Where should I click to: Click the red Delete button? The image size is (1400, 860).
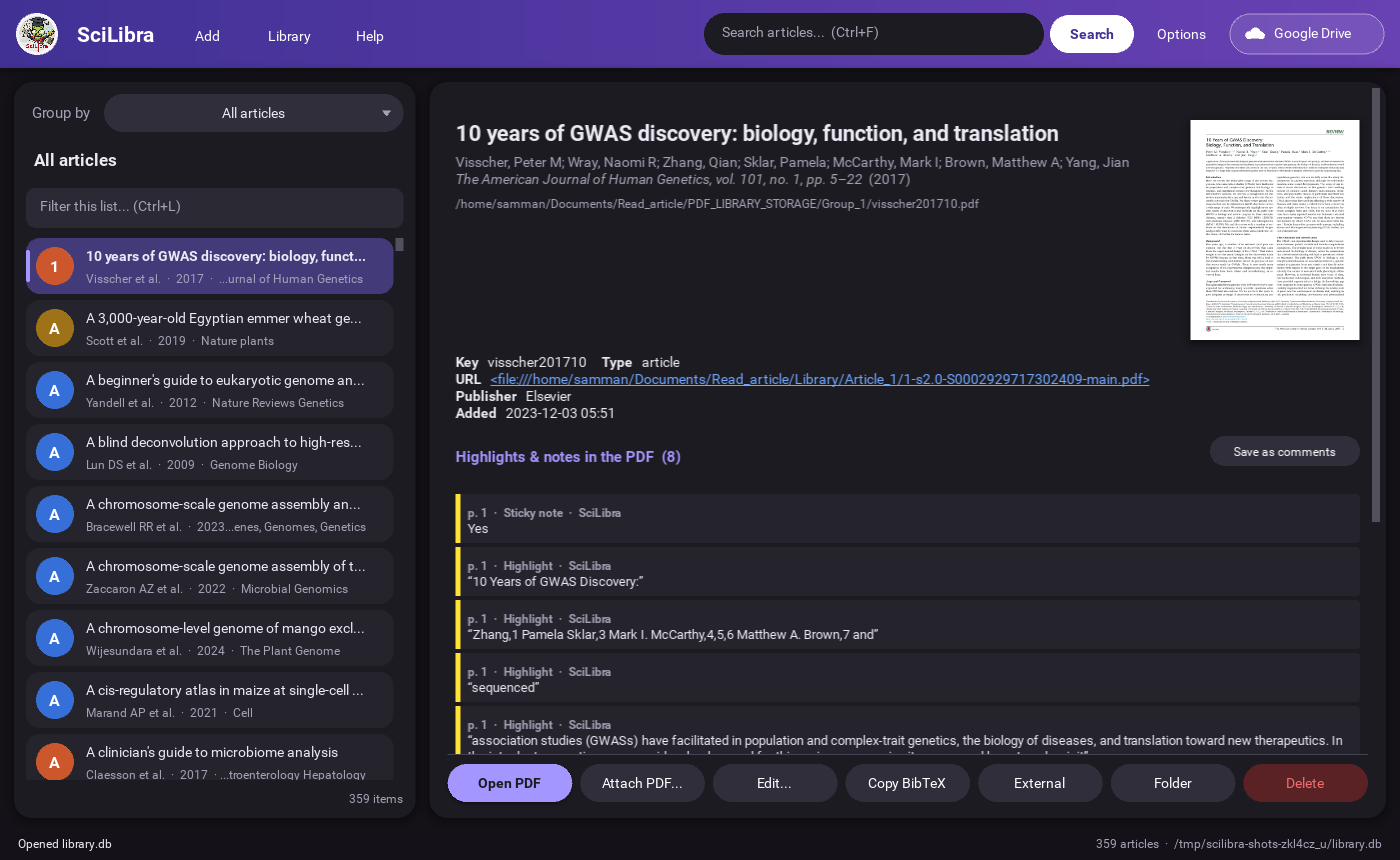click(x=1305, y=783)
